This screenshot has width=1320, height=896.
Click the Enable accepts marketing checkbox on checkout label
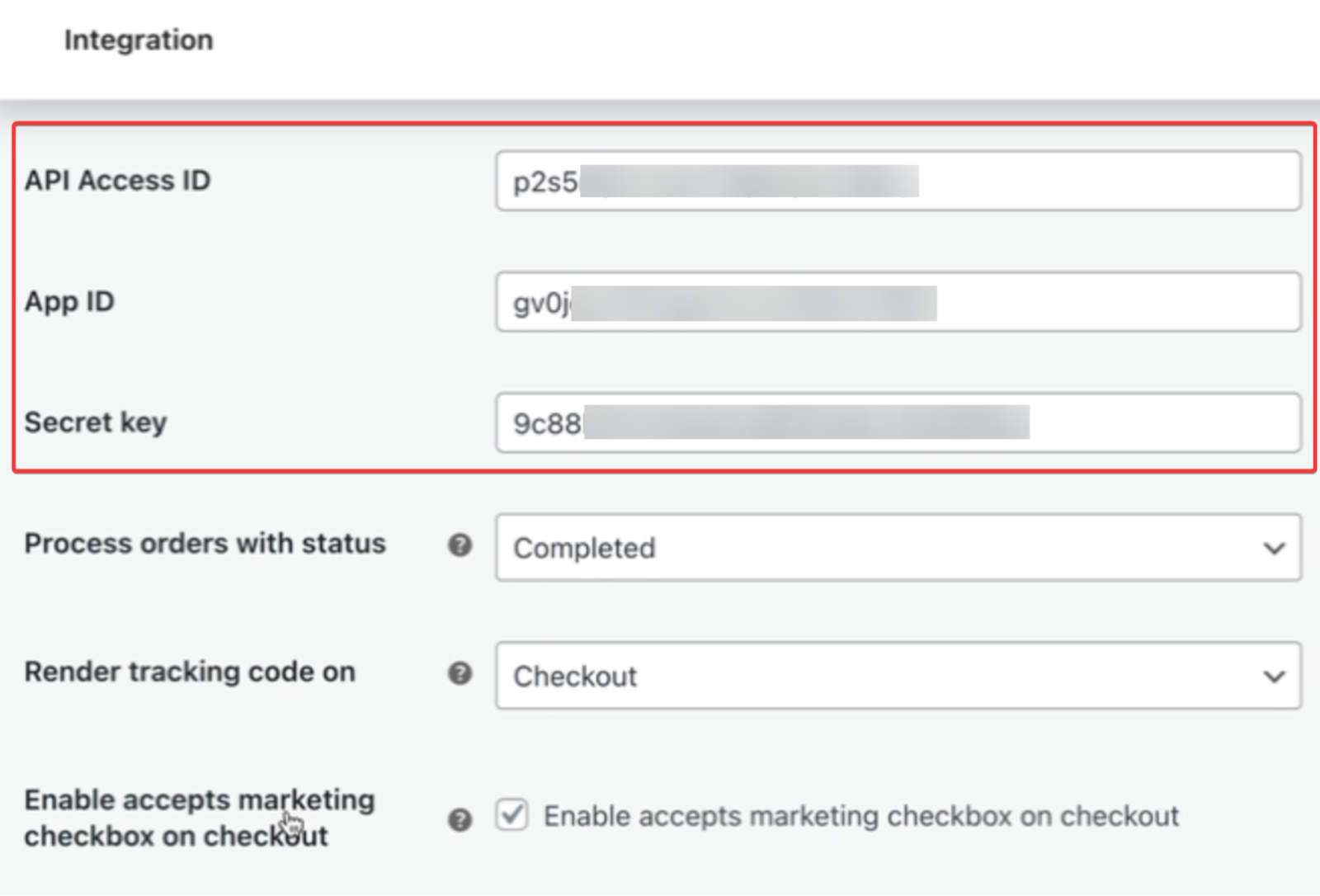(861, 815)
